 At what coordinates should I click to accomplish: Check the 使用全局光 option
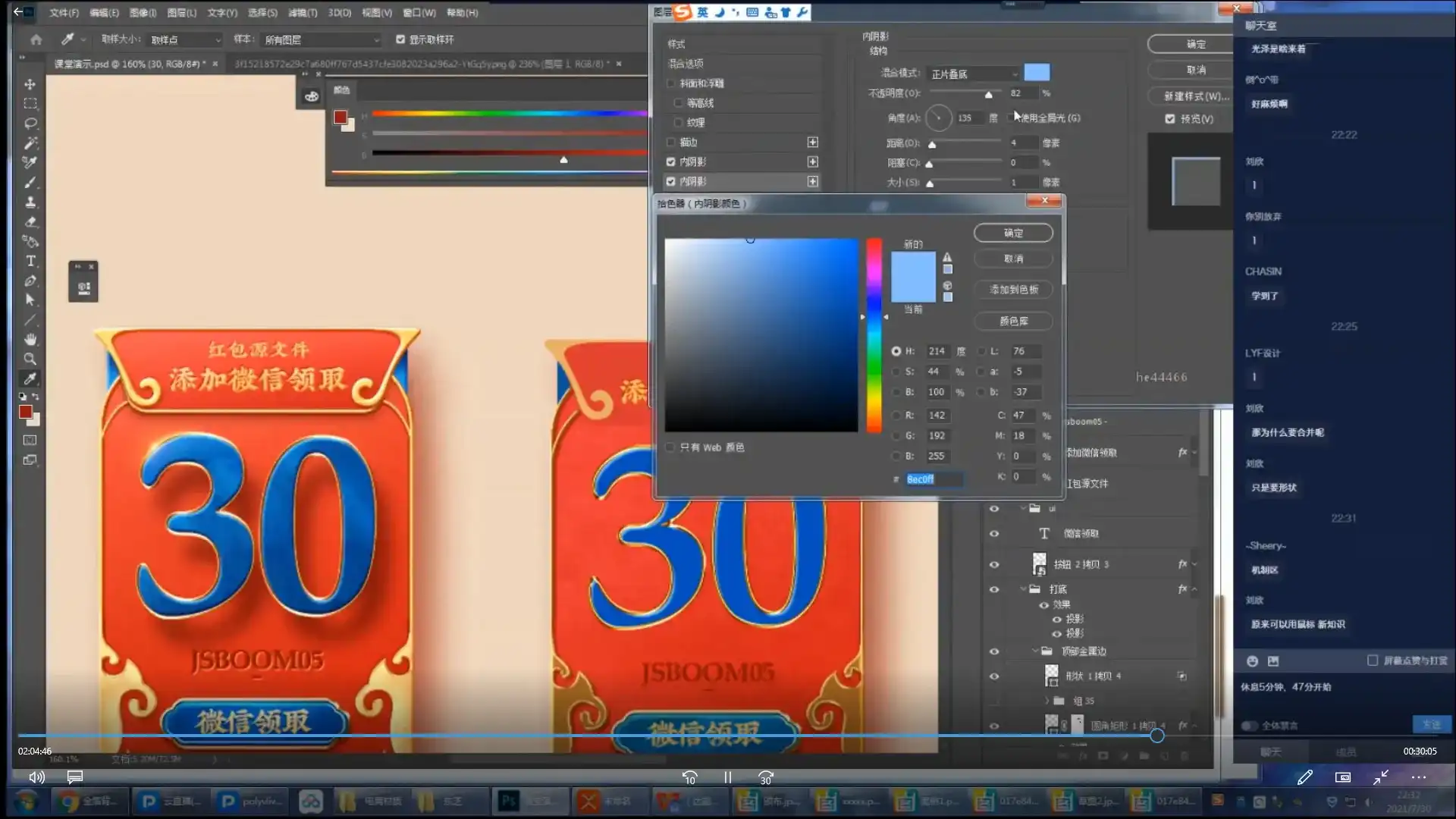(1012, 118)
